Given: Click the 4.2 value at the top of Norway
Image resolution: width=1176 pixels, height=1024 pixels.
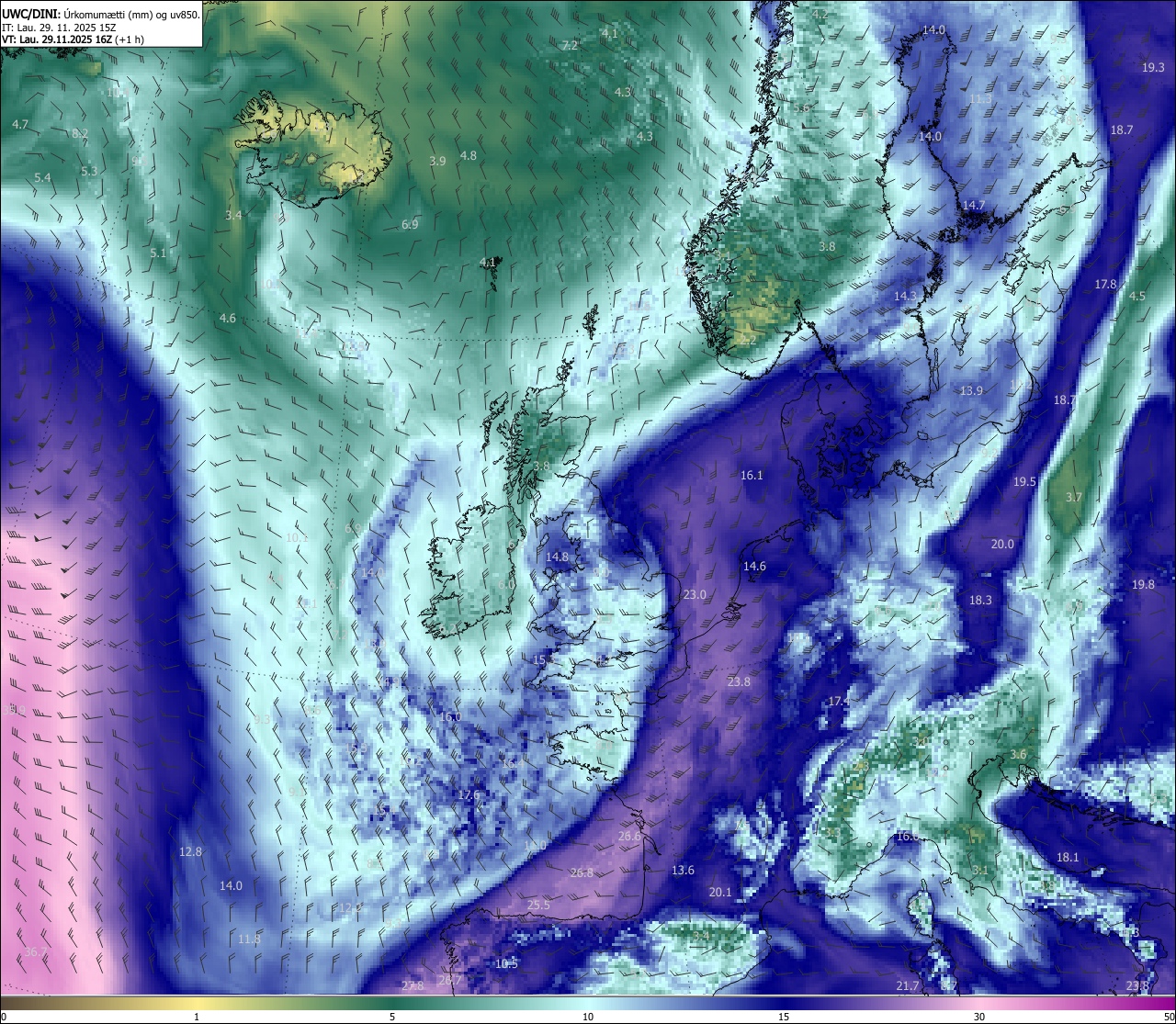Looking at the screenshot, I should (820, 15).
